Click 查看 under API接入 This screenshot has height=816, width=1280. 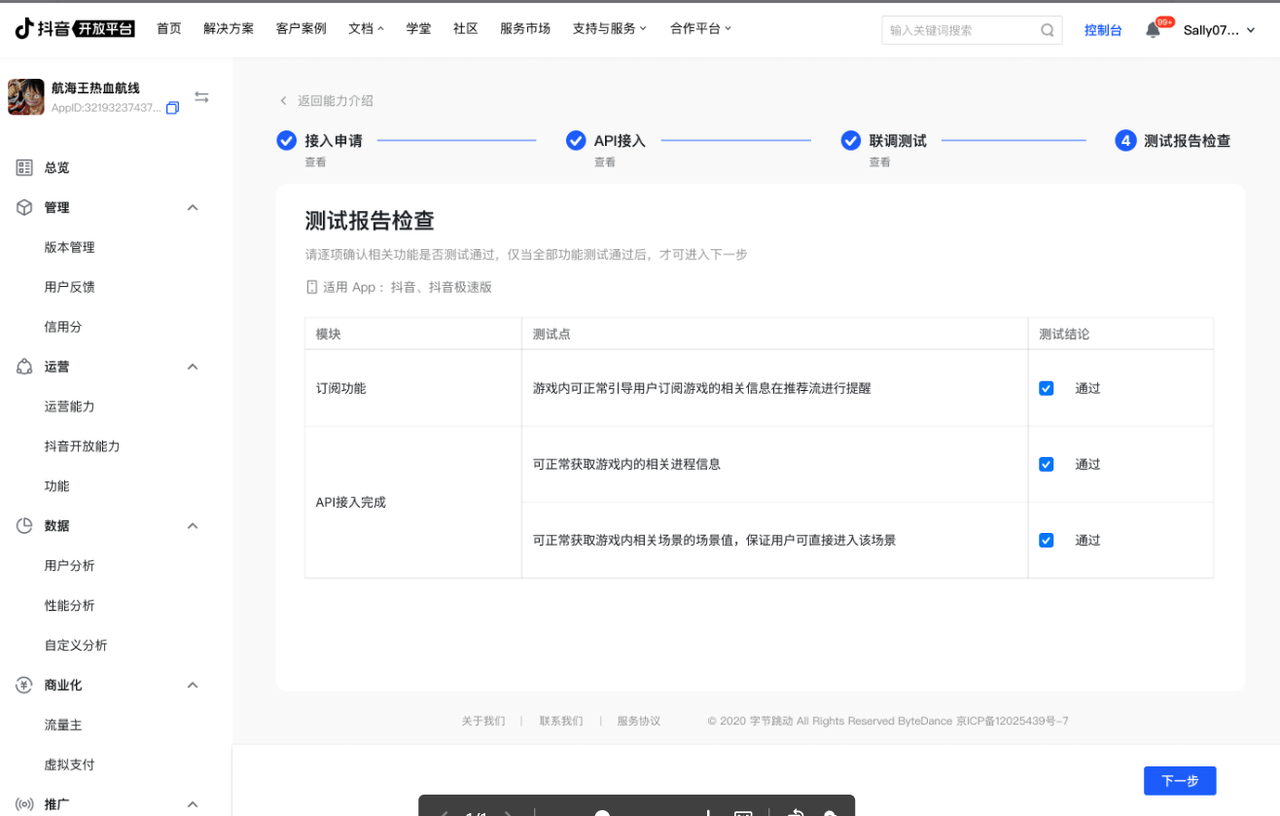pyautogui.click(x=604, y=162)
